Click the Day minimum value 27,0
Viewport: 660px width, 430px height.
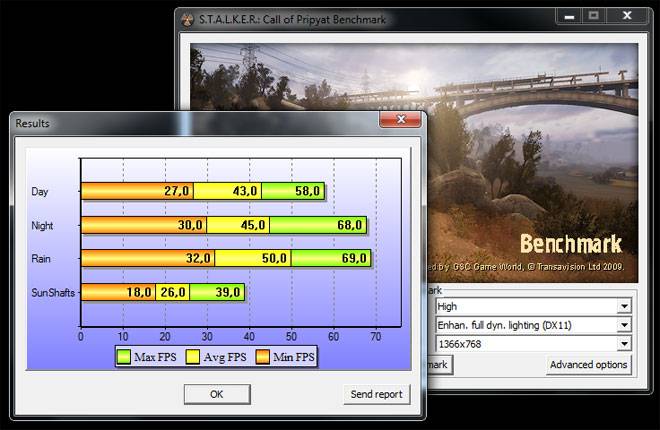(x=176, y=191)
